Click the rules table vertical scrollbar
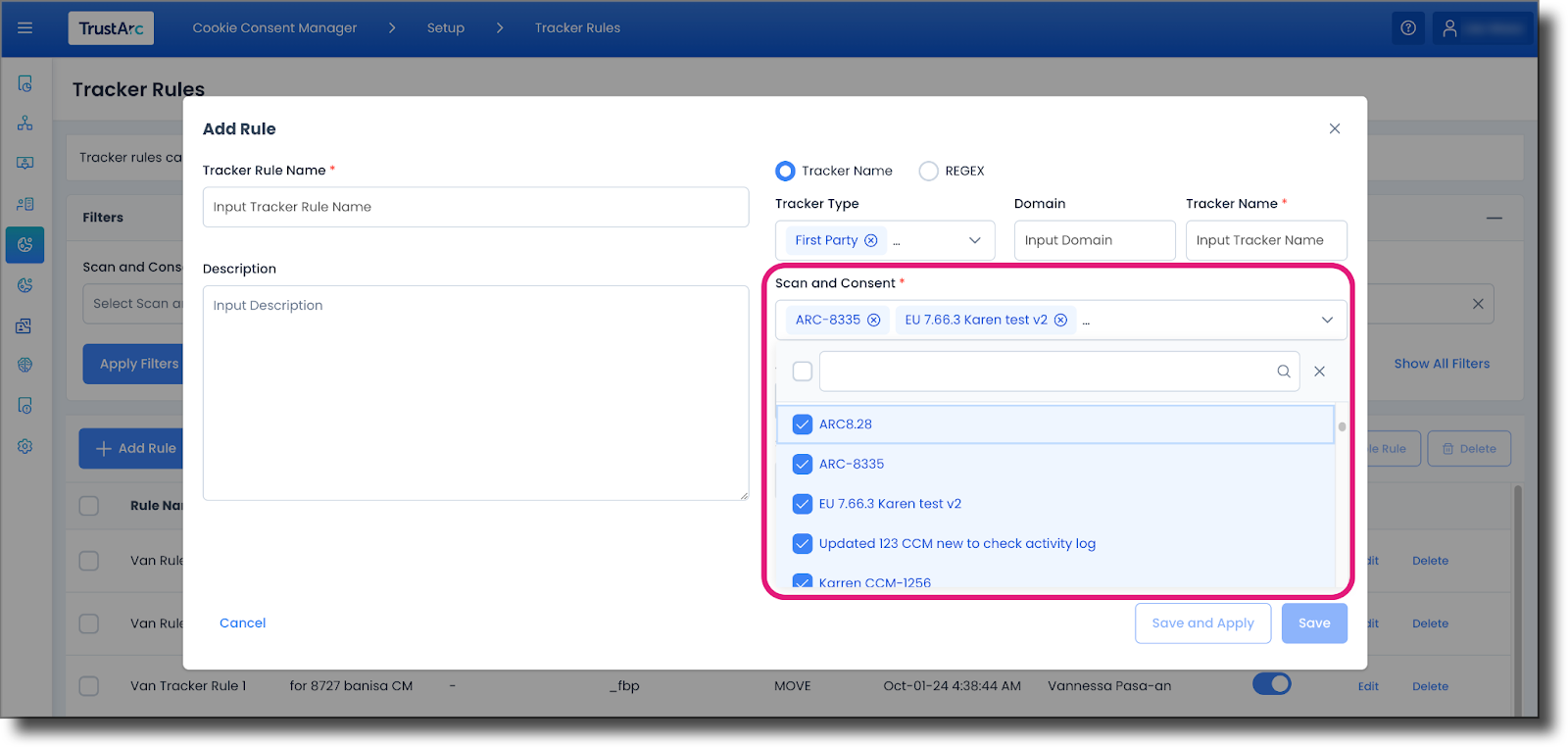 click(x=1518, y=600)
